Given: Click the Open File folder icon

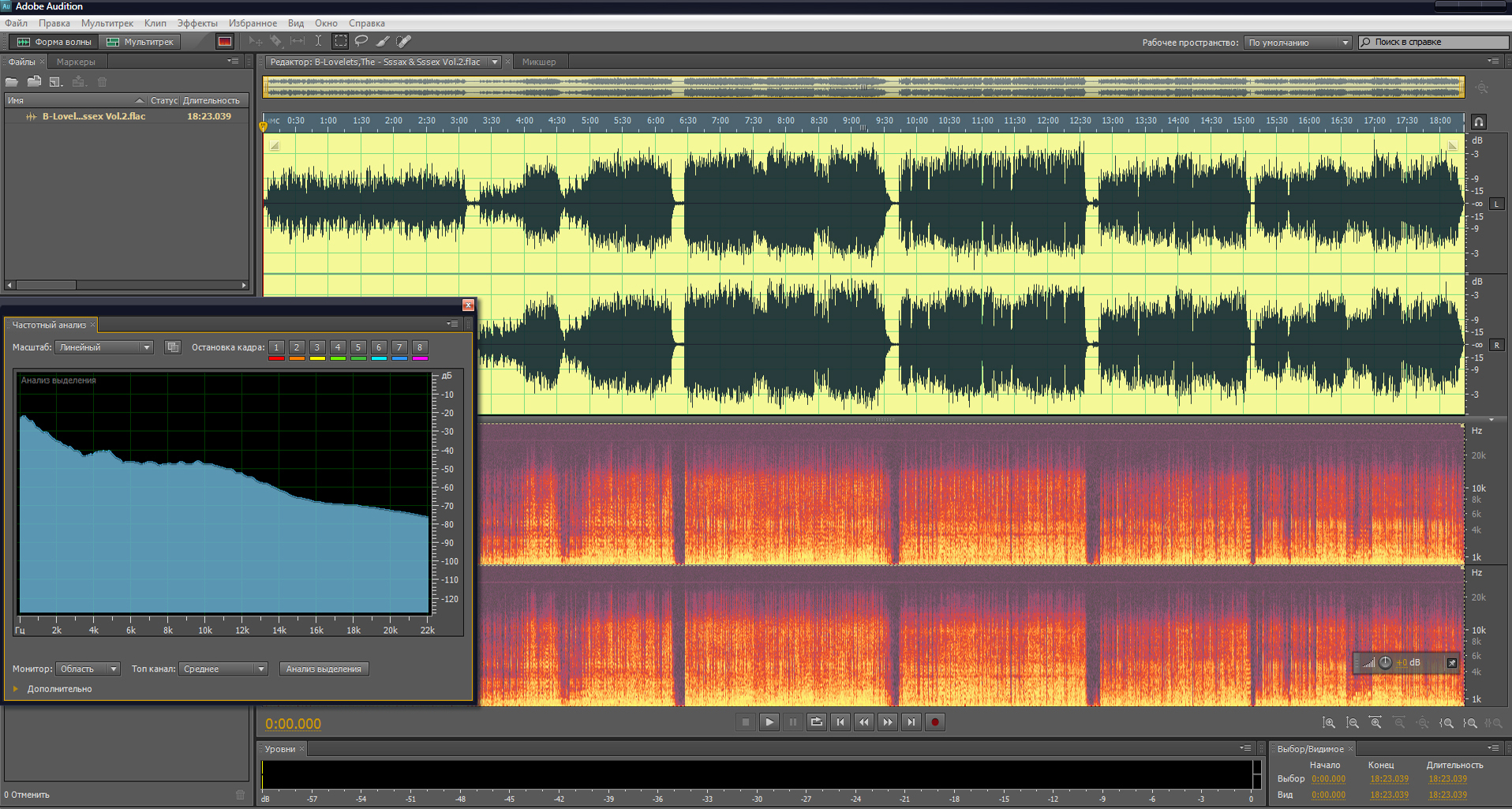Looking at the screenshot, I should (x=12, y=82).
